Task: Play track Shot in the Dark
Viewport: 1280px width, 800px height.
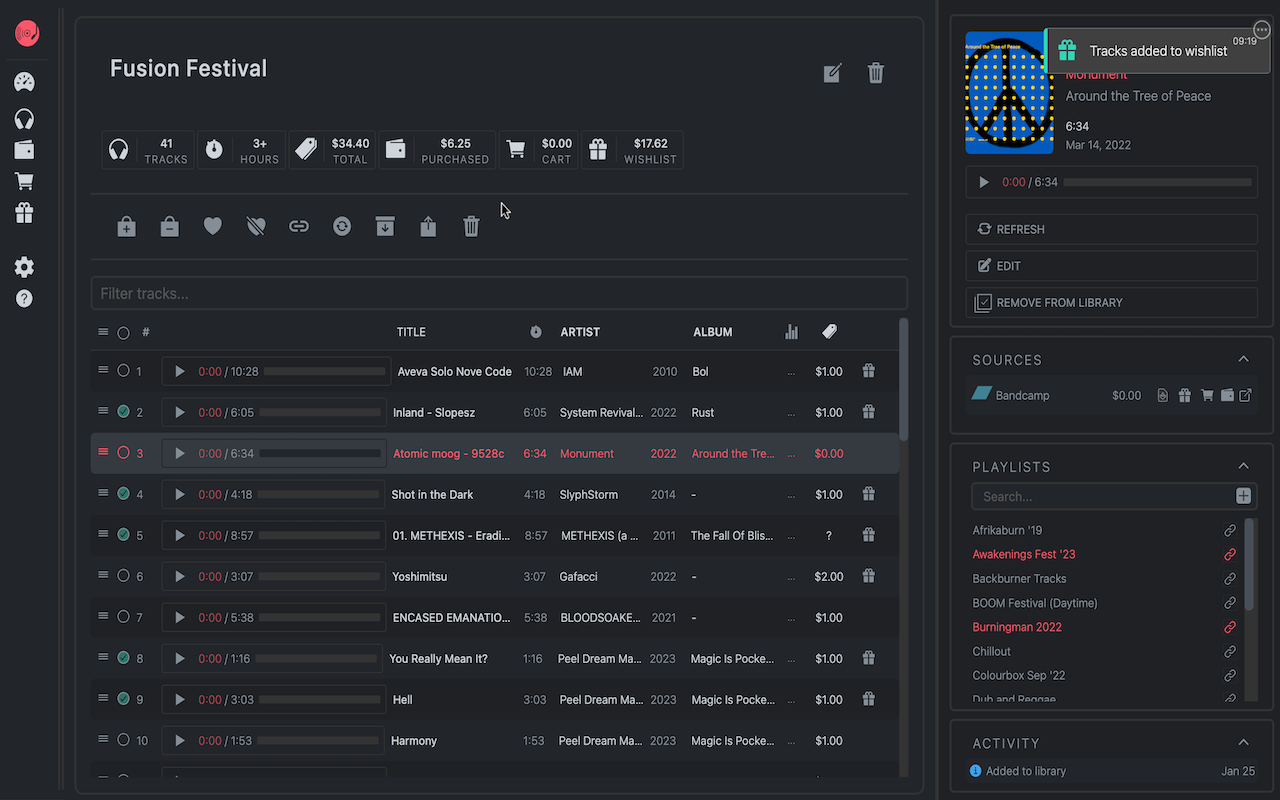Action: tap(180, 494)
